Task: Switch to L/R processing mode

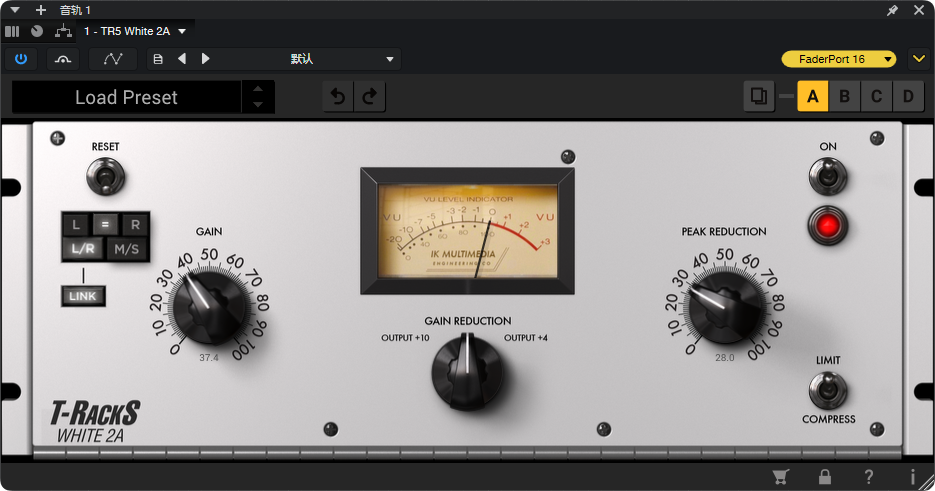Action: (83, 249)
